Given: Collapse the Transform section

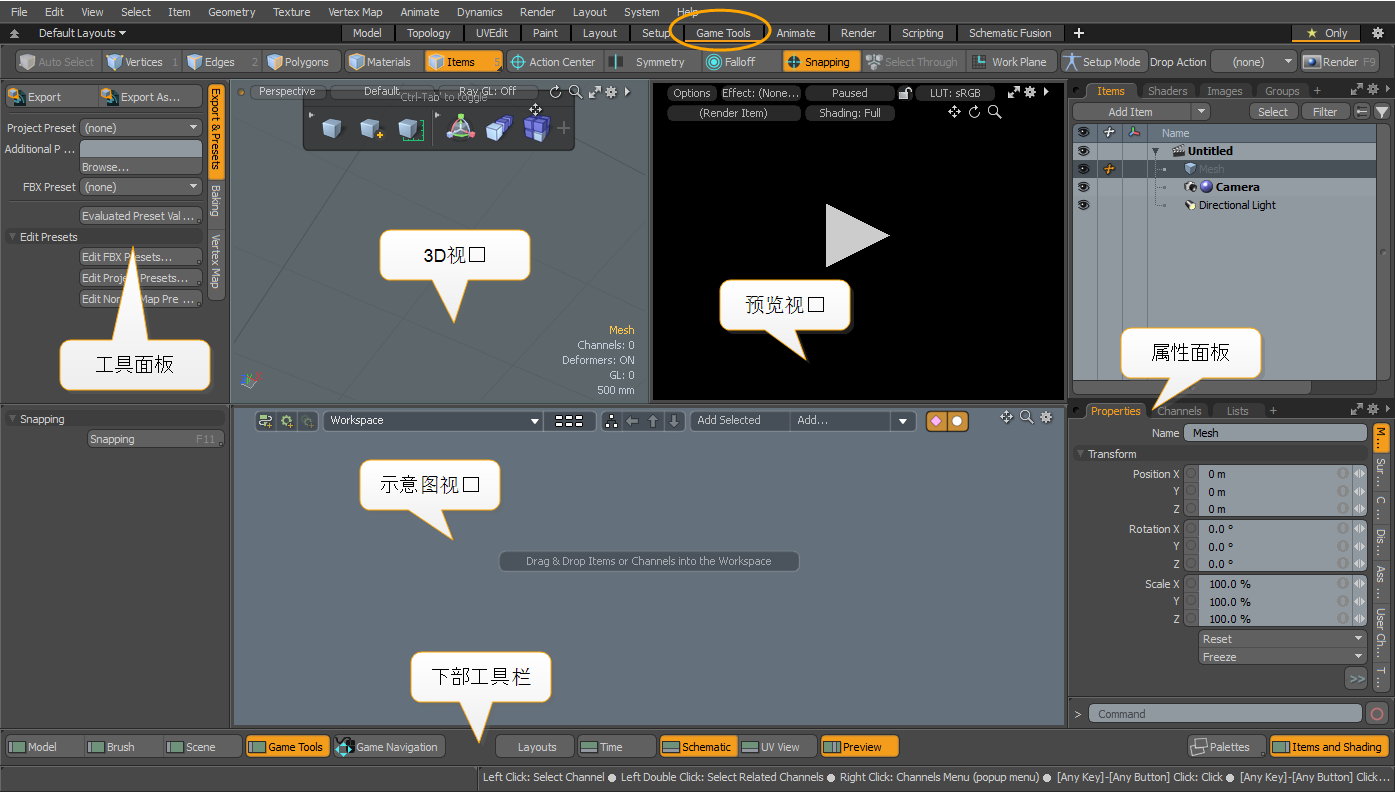Looking at the screenshot, I should [1081, 454].
